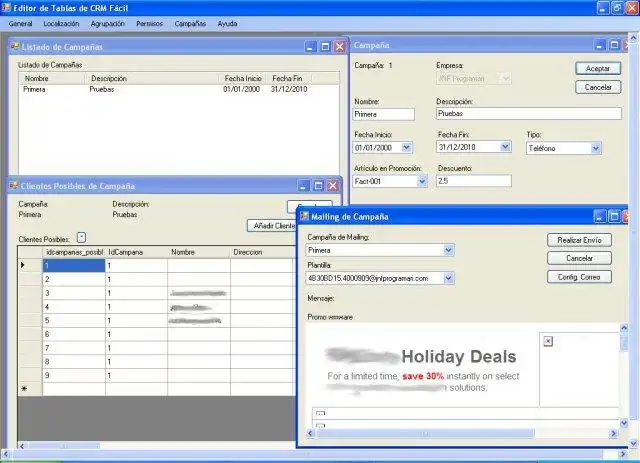Select the grid cell with id 9
The image size is (640, 463).
[74, 375]
